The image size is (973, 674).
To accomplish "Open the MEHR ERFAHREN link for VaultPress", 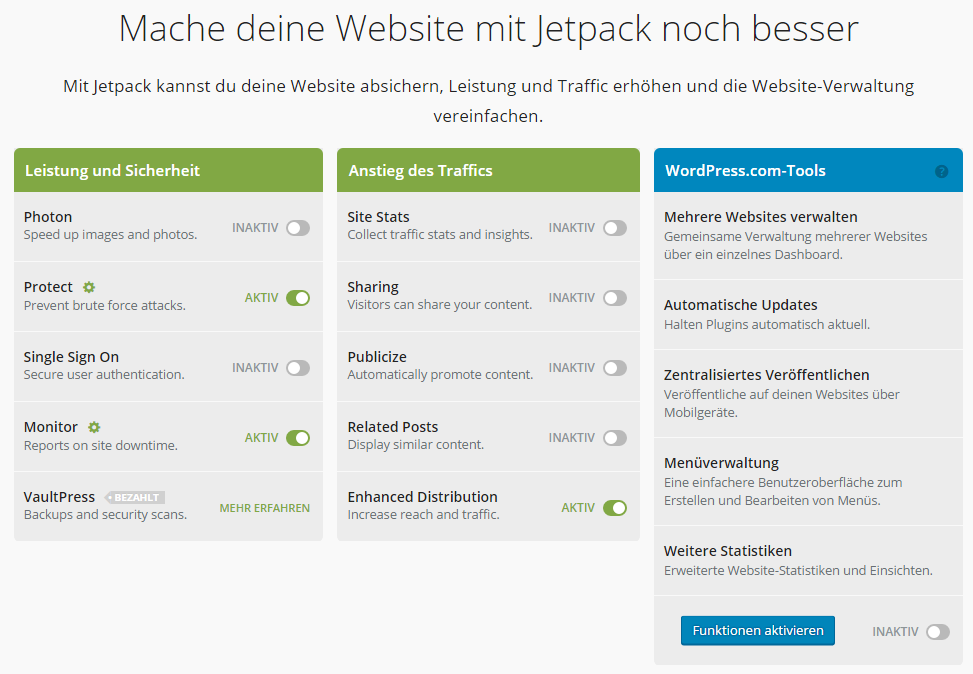I will pos(264,508).
